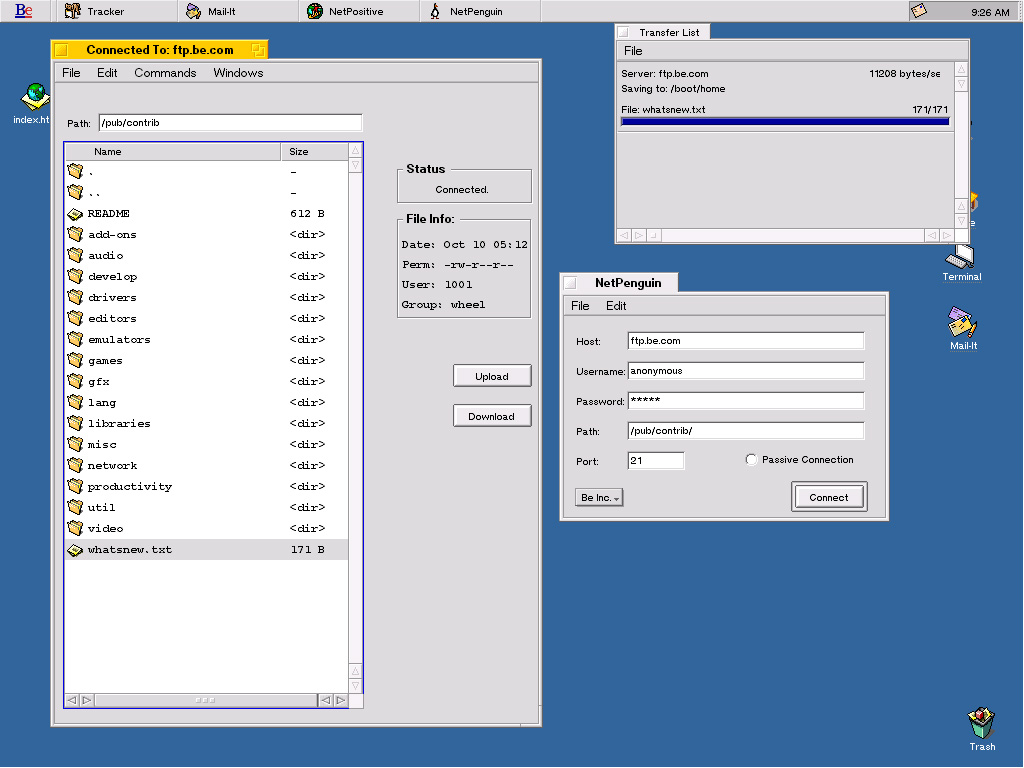Image resolution: width=1024 pixels, height=768 pixels.
Task: Open the Commands menu
Action: [x=165, y=72]
